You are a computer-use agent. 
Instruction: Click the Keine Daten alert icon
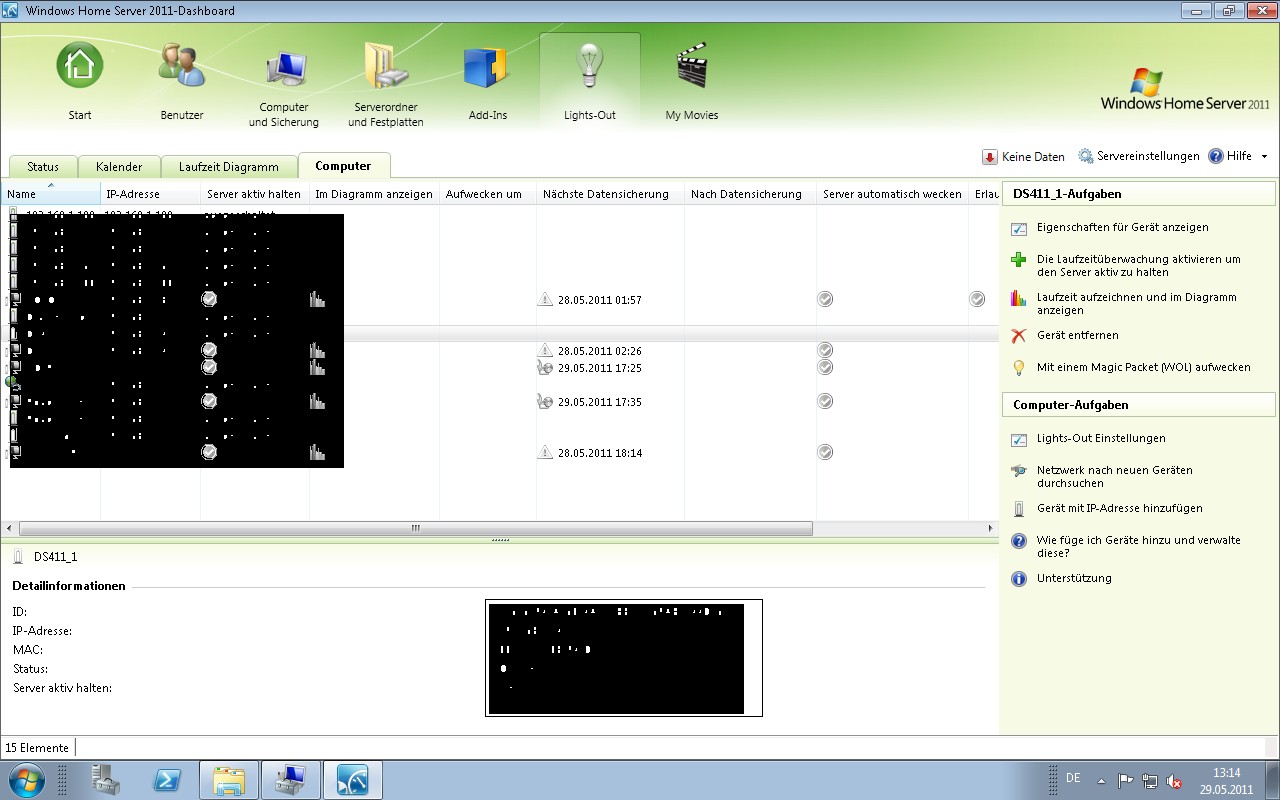click(990, 157)
